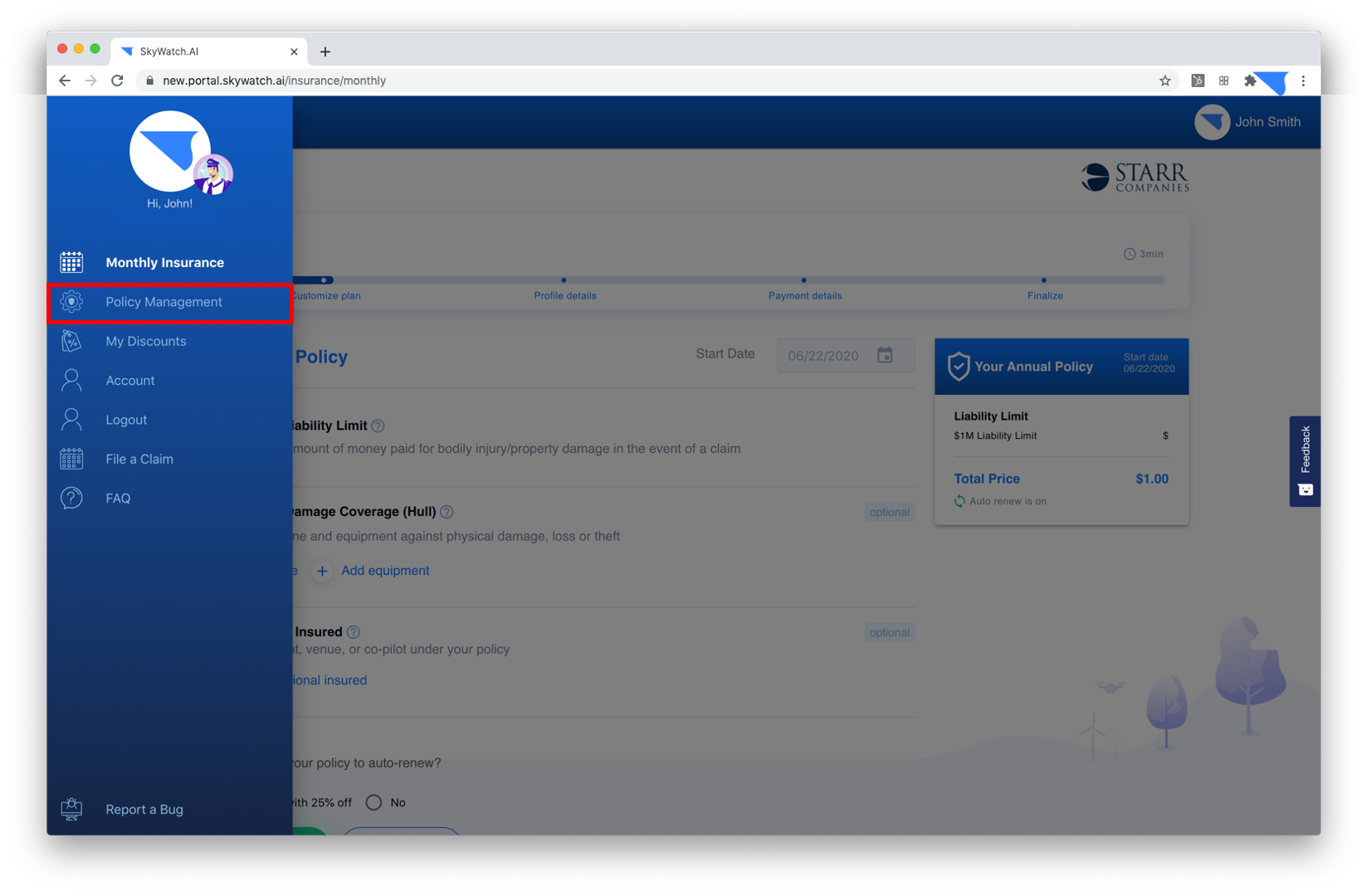This screenshot has width=1366, height=896.
Task: Click the plus icon beside Add equipment
Action: point(322,571)
